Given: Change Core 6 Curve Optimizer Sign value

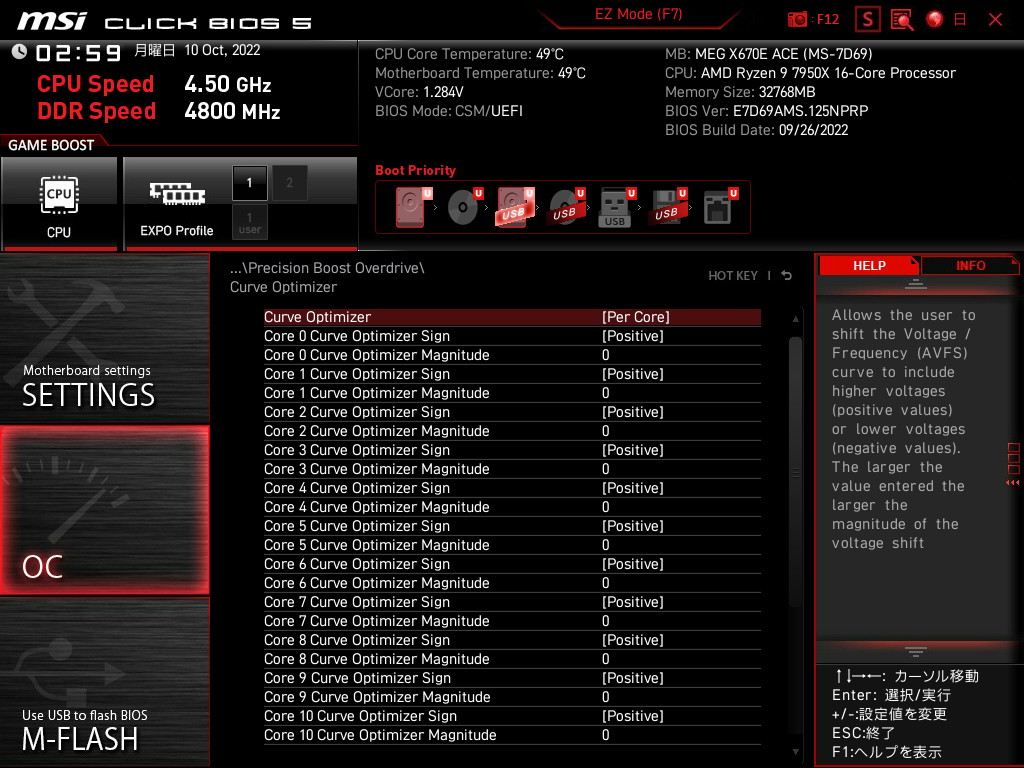Looking at the screenshot, I should pos(632,564).
